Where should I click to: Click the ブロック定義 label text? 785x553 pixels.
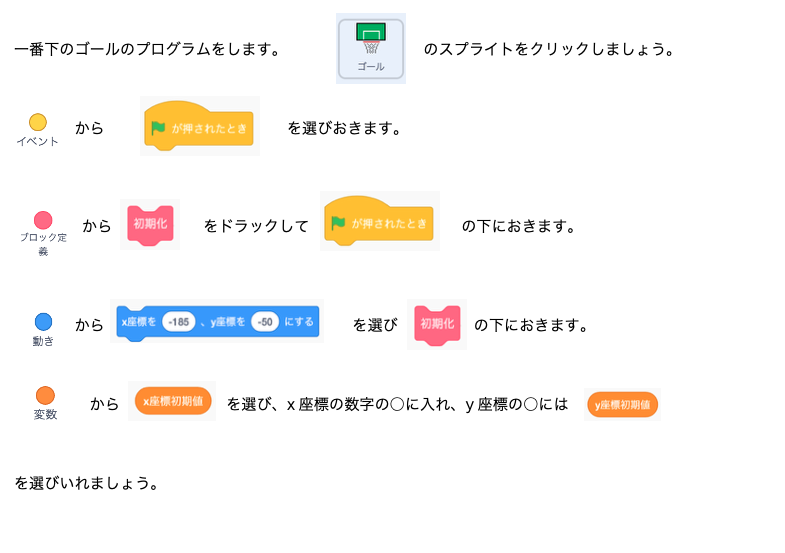tap(43, 244)
